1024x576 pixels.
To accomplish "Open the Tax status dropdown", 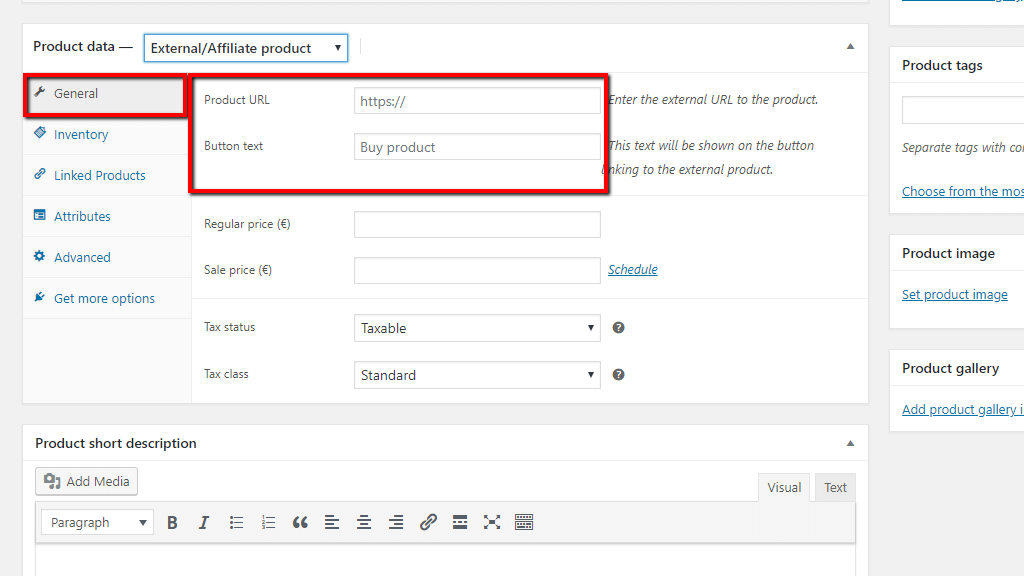I will point(477,328).
